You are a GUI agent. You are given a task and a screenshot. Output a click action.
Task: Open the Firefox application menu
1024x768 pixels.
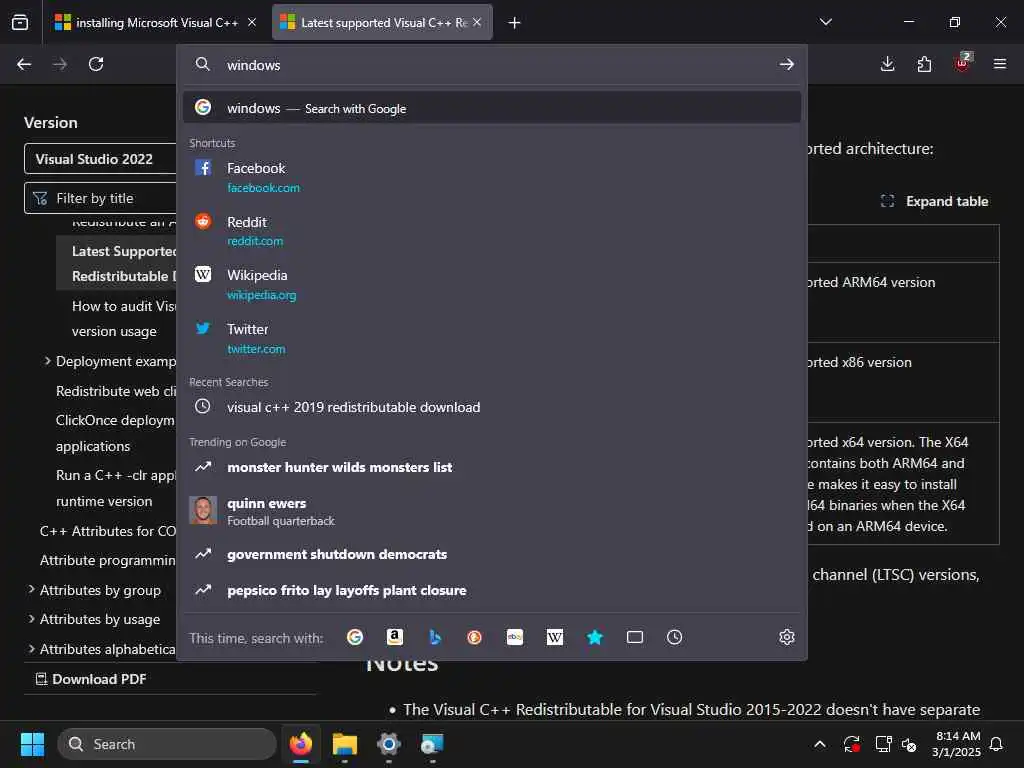click(999, 64)
